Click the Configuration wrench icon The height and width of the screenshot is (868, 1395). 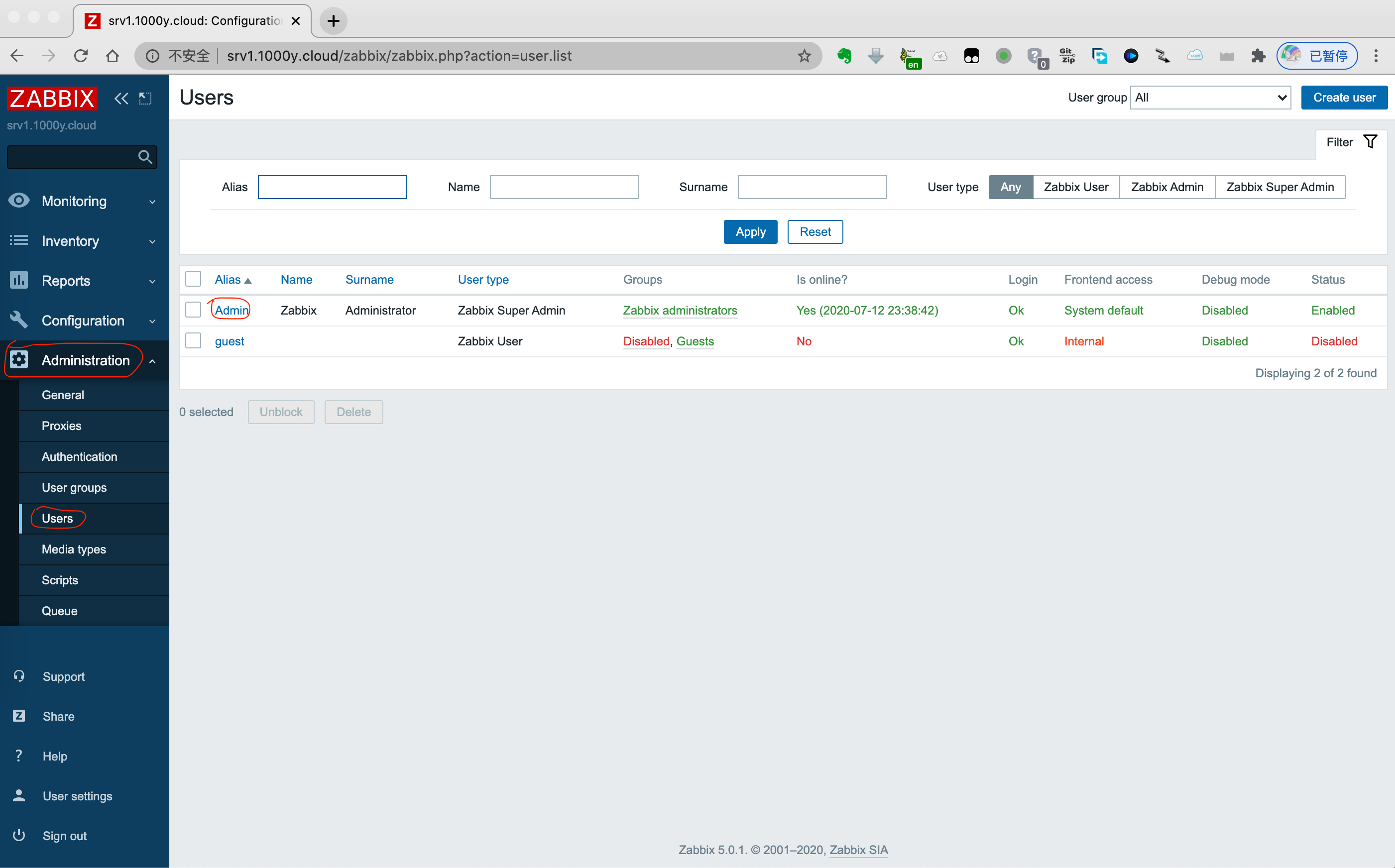click(x=19, y=320)
